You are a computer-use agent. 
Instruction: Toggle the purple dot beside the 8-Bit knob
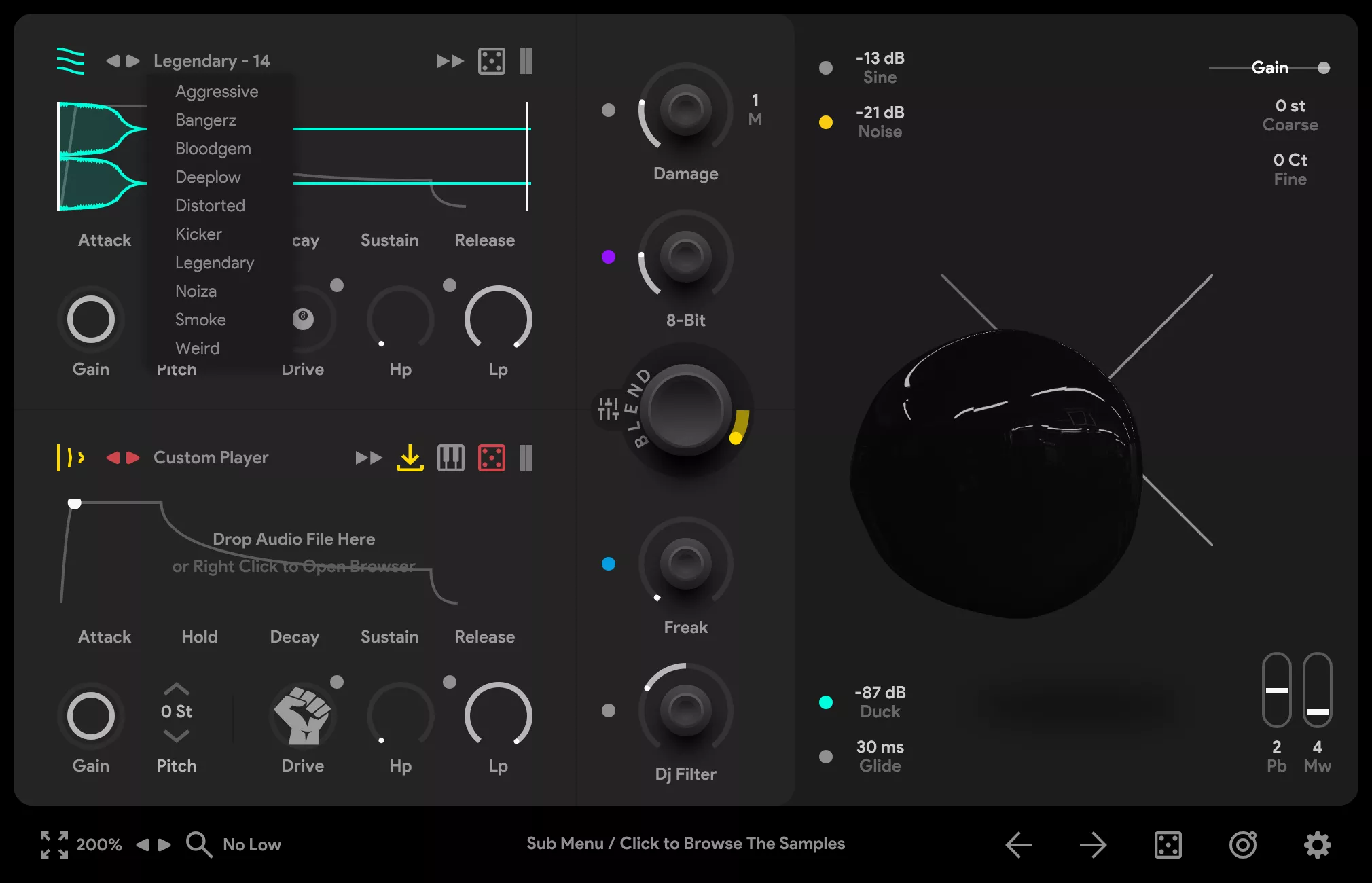click(x=608, y=257)
